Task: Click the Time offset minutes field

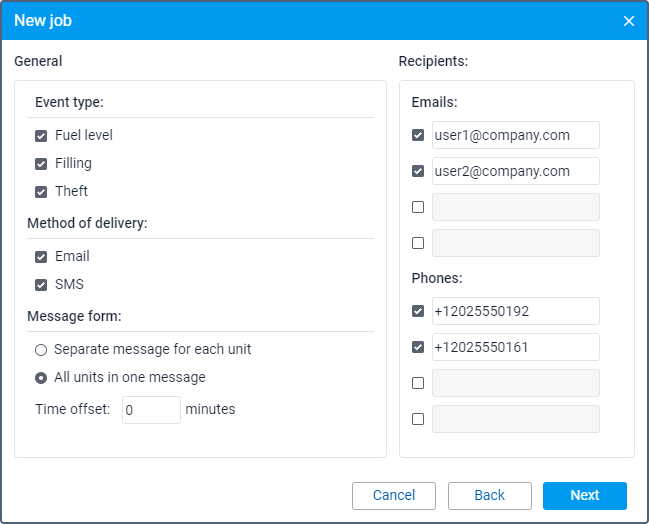Action: (x=151, y=410)
